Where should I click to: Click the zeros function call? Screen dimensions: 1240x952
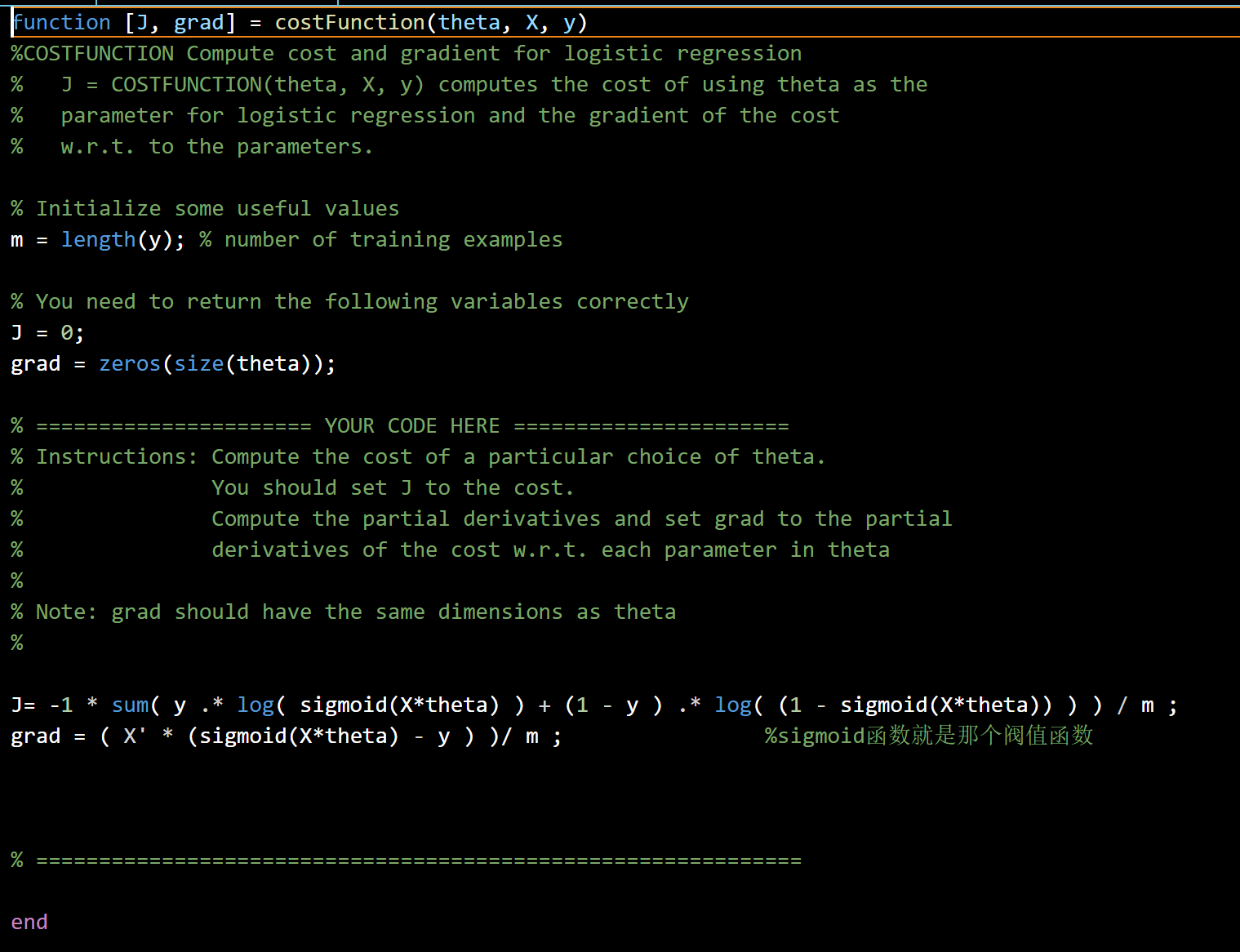(x=130, y=364)
